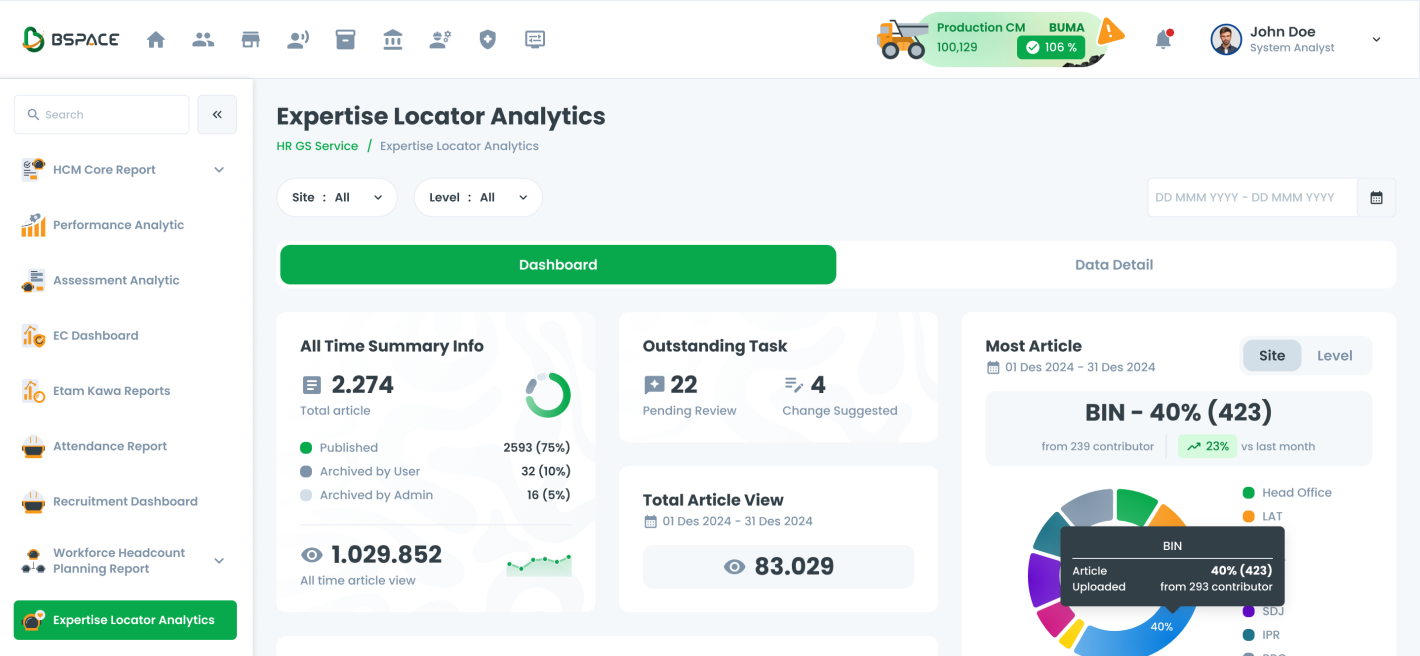Screen dimensions: 1420x656
Task: Switch Most Article toggle to Level
Action: pyautogui.click(x=1334, y=356)
